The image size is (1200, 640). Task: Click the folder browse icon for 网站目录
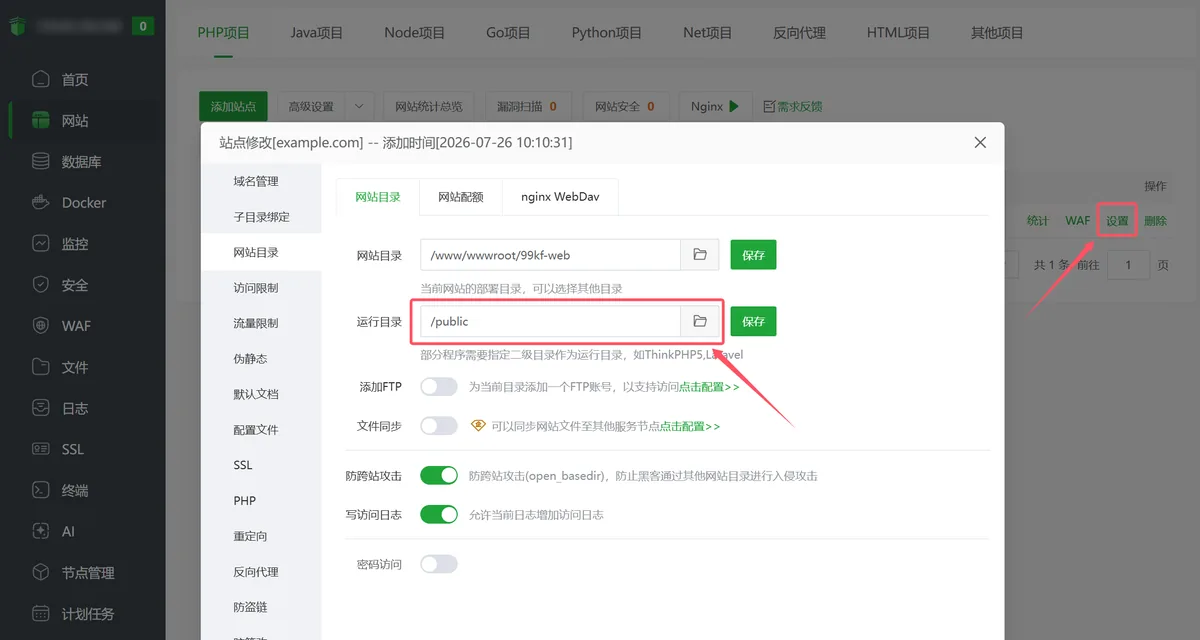click(x=700, y=255)
